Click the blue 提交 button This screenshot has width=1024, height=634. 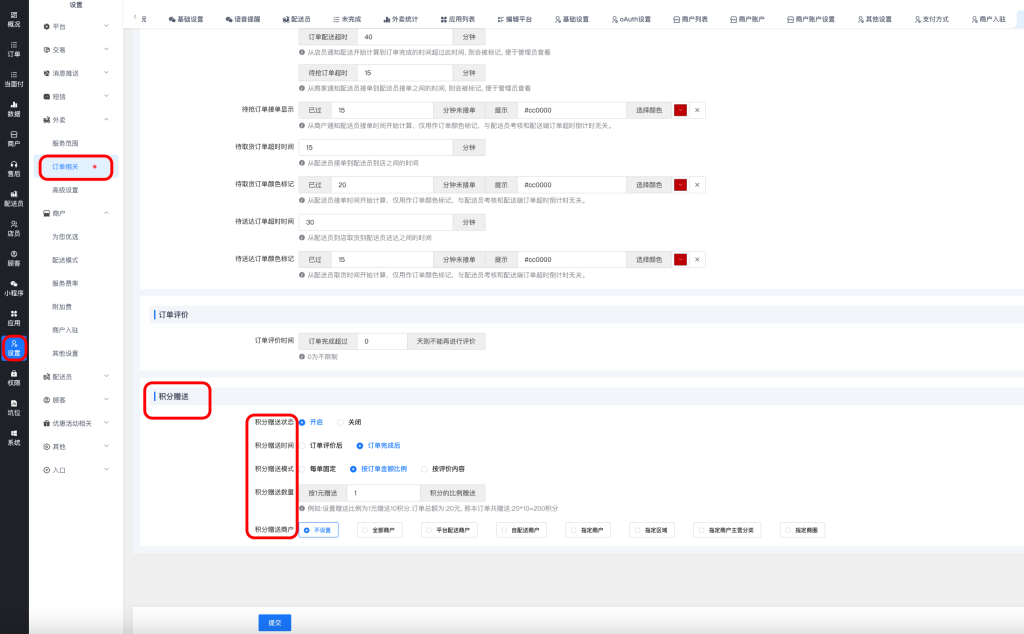[x=274, y=622]
